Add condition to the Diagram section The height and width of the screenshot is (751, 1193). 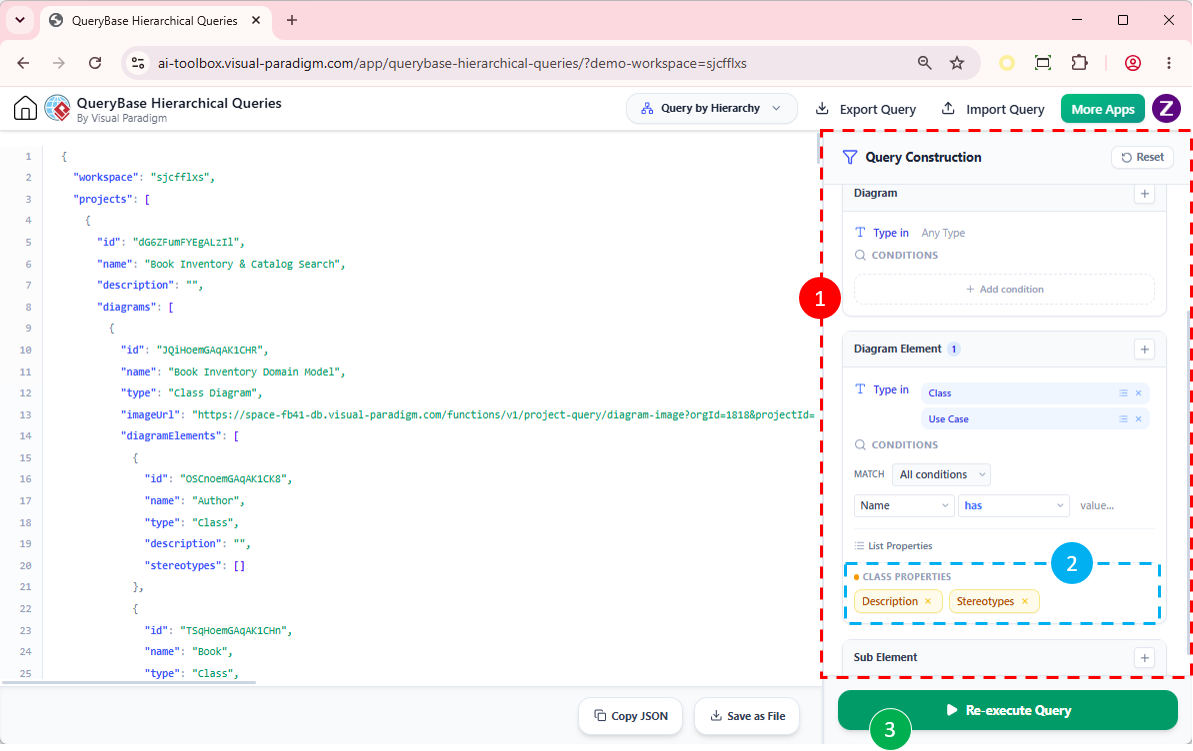pos(1004,289)
